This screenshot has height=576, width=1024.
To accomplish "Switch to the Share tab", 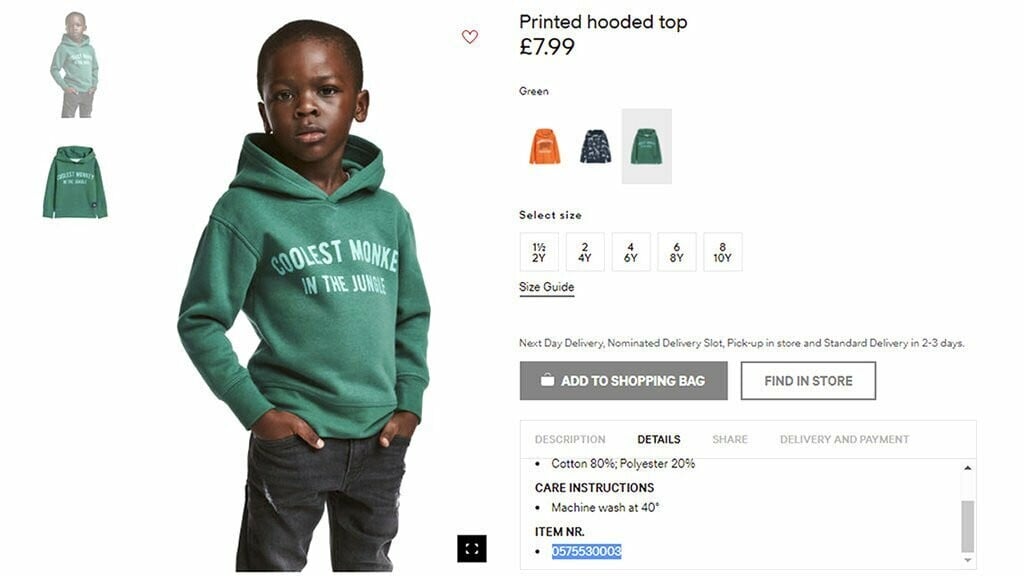I will coord(730,440).
